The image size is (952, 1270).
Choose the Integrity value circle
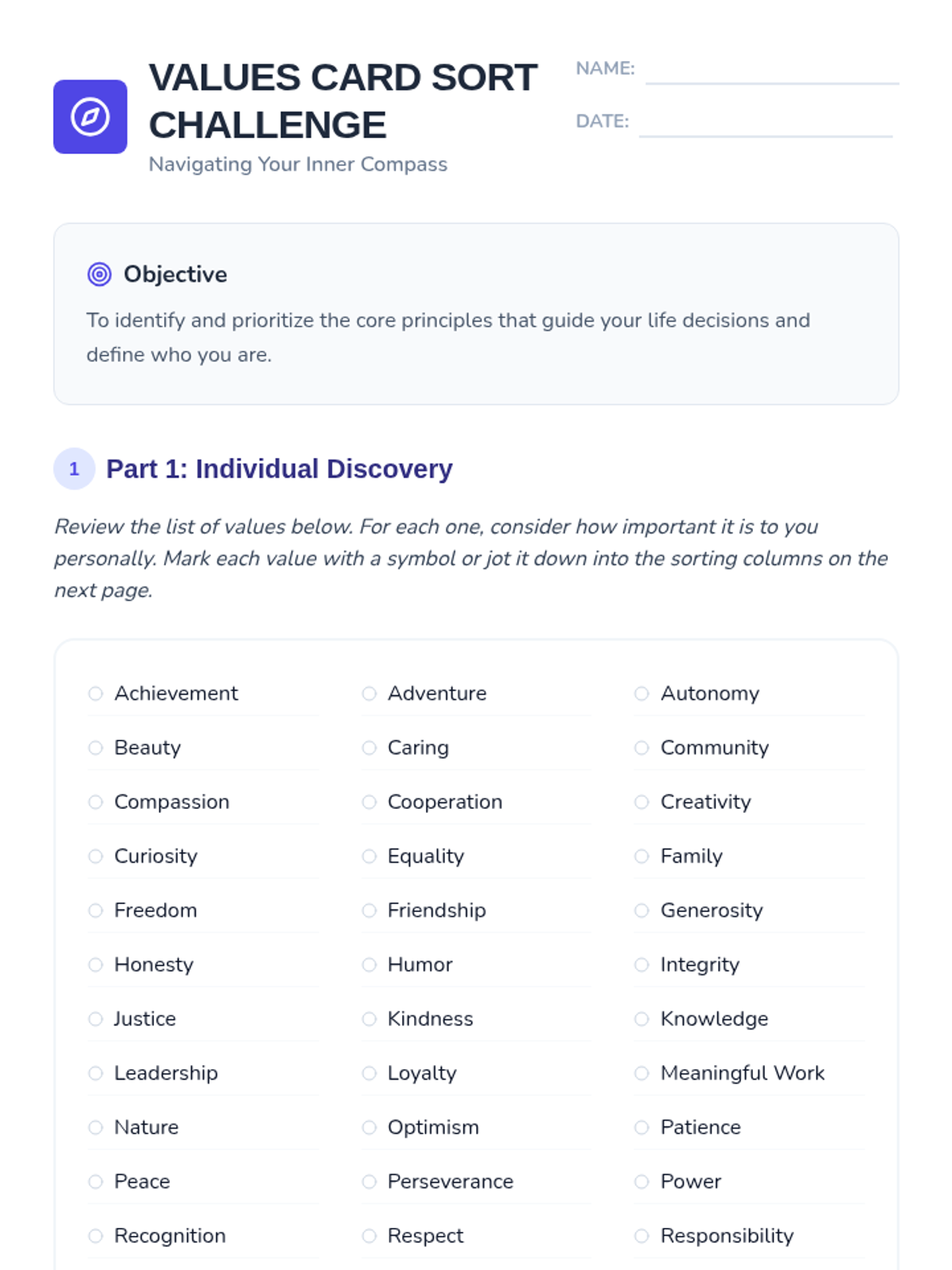642,965
